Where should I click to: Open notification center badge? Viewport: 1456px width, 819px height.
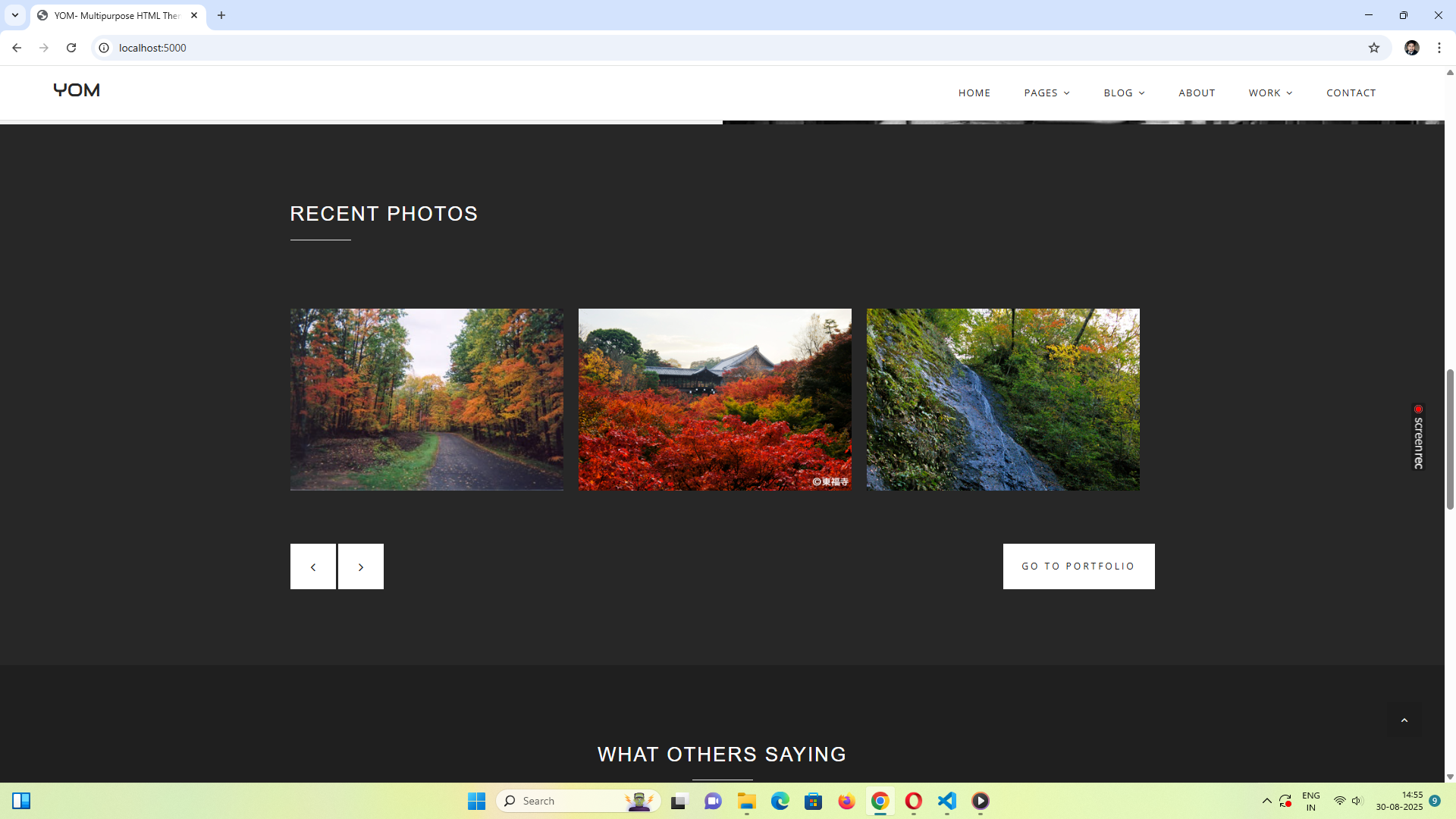click(x=1435, y=801)
